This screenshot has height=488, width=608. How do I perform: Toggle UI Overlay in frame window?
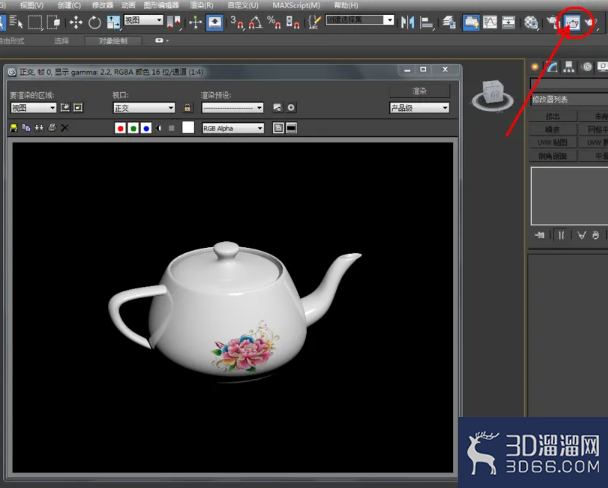pos(278,128)
